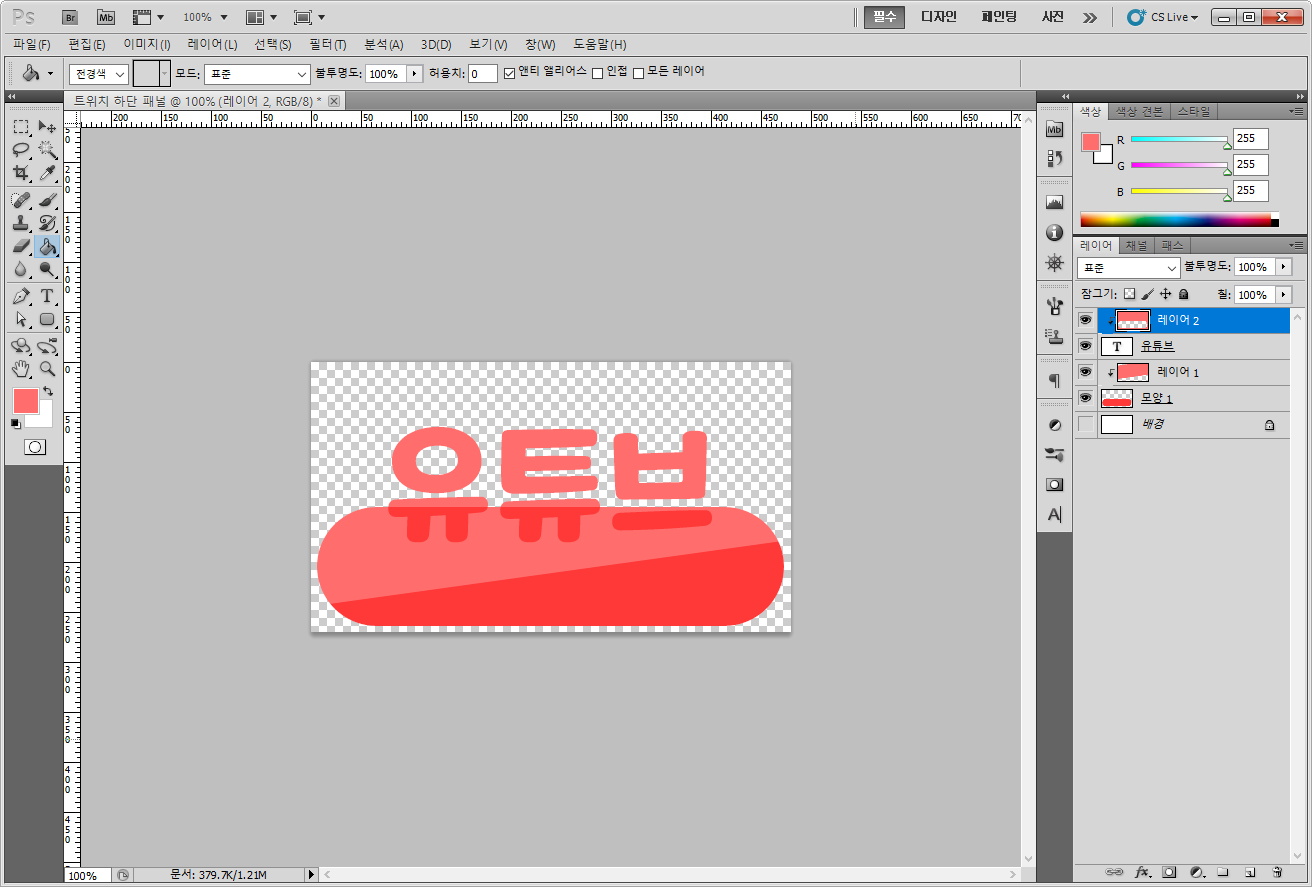Select the Eyedropper tool
The image size is (1312, 887).
(47, 173)
